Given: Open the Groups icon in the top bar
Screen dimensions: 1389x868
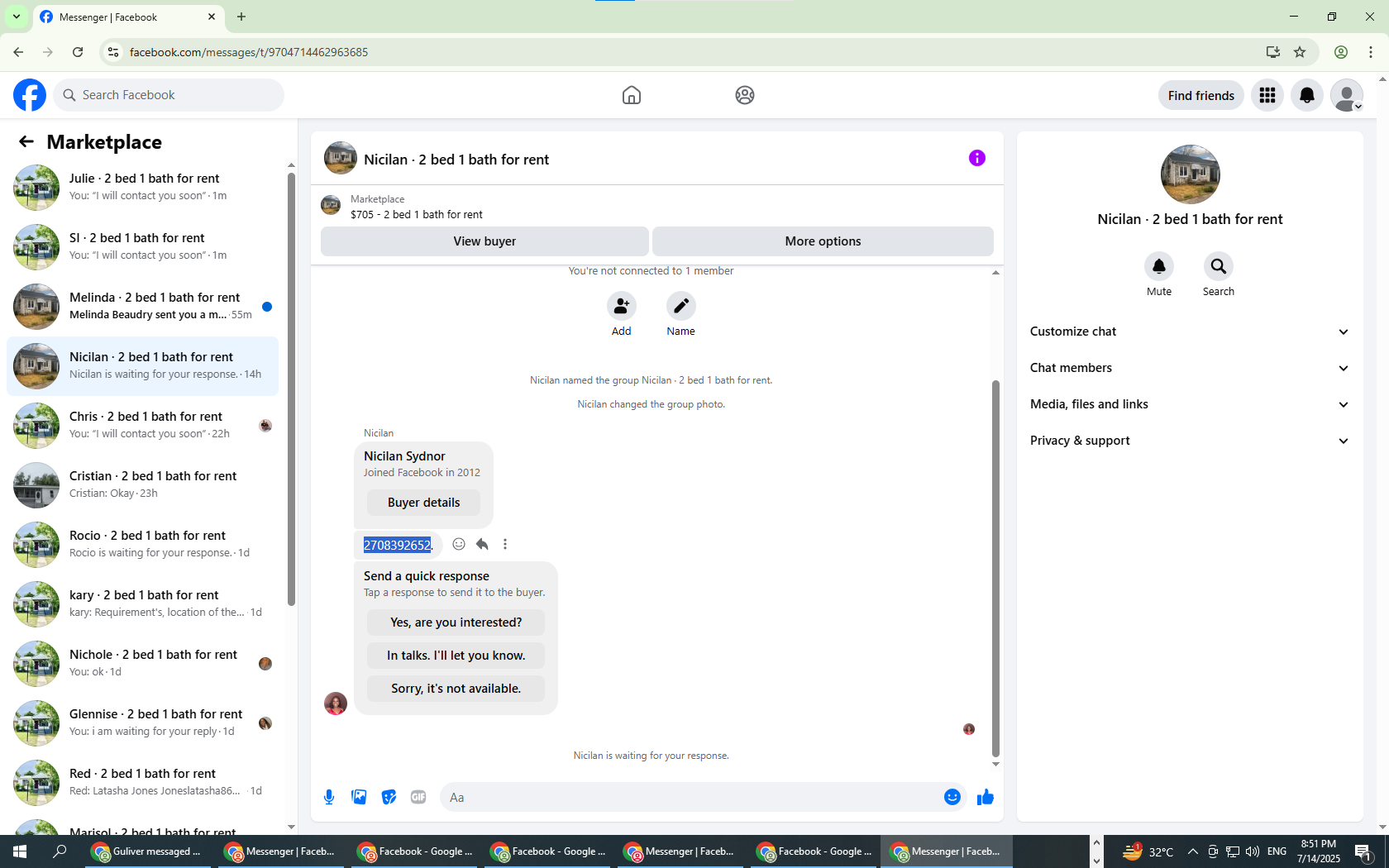Looking at the screenshot, I should (745, 95).
